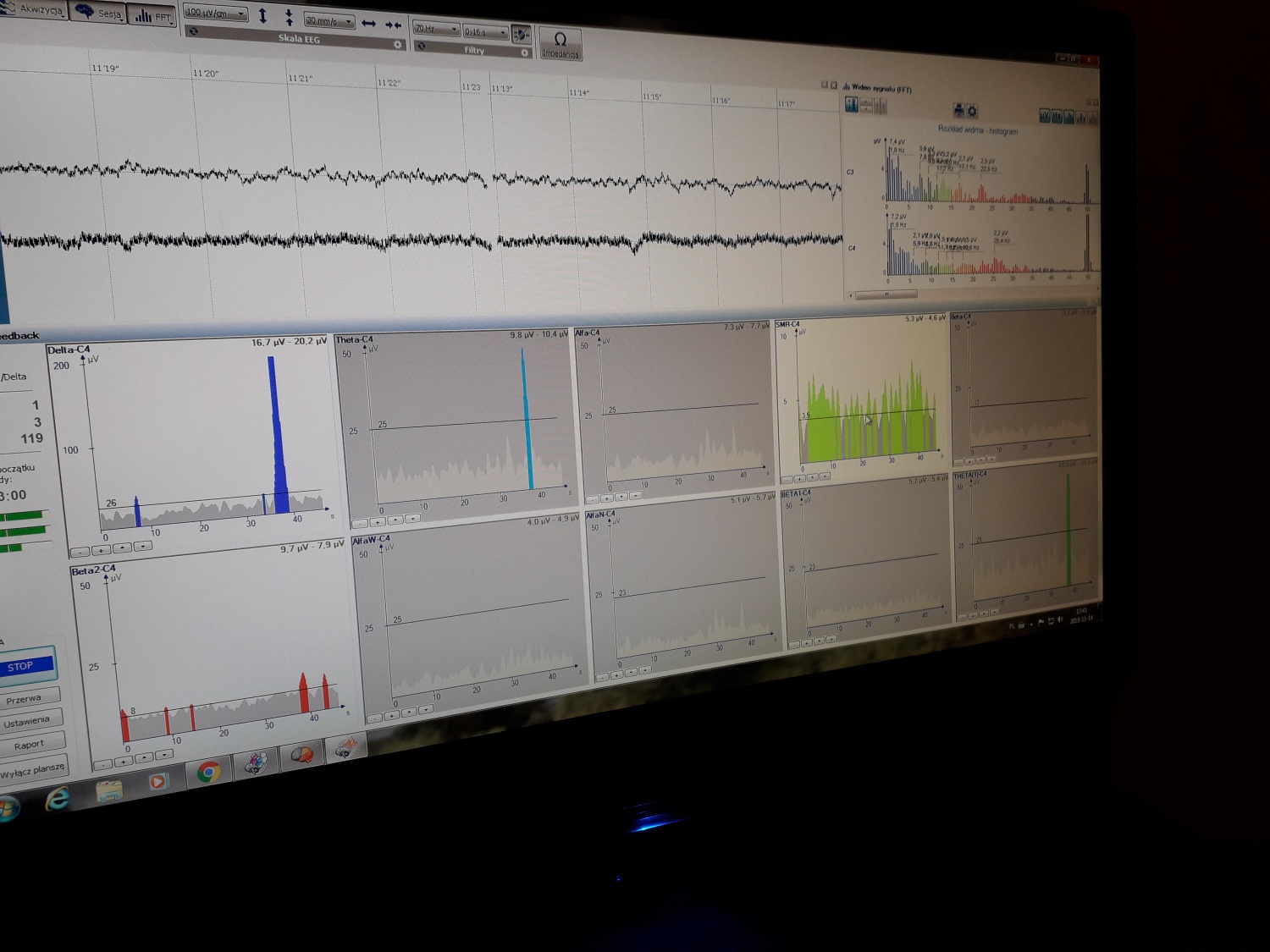
Task: Click down arrow under Delta-C4 chart
Action: click(142, 547)
